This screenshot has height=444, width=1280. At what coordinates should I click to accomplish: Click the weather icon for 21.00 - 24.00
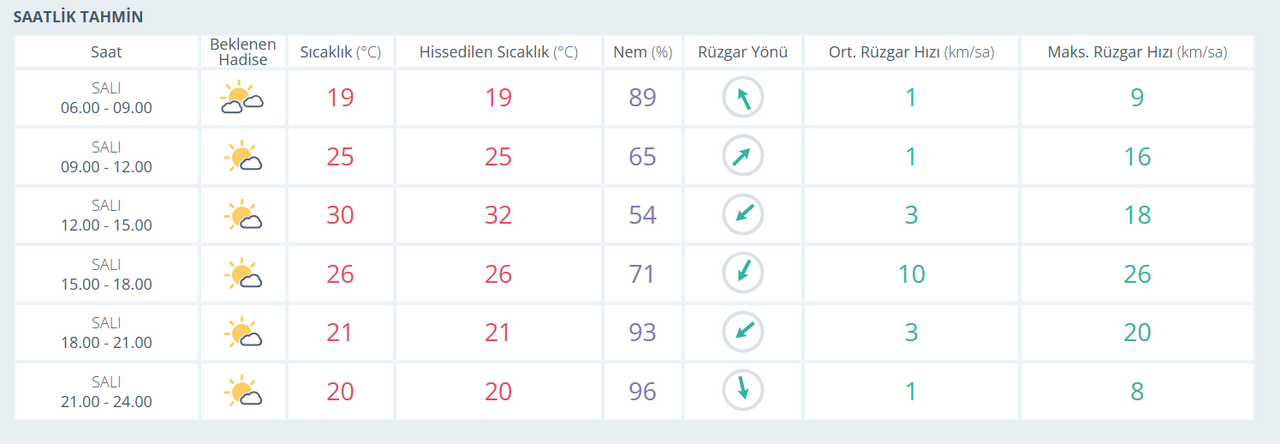click(x=243, y=391)
